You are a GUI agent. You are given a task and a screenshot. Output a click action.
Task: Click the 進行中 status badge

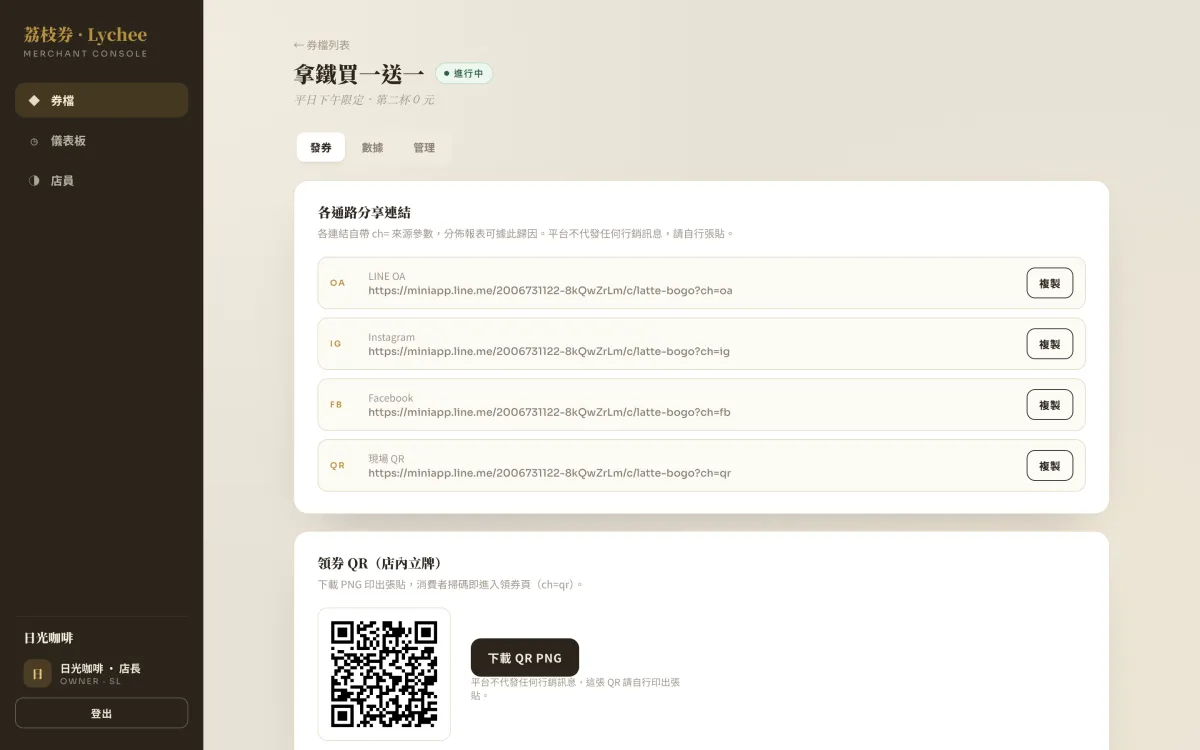(x=464, y=73)
